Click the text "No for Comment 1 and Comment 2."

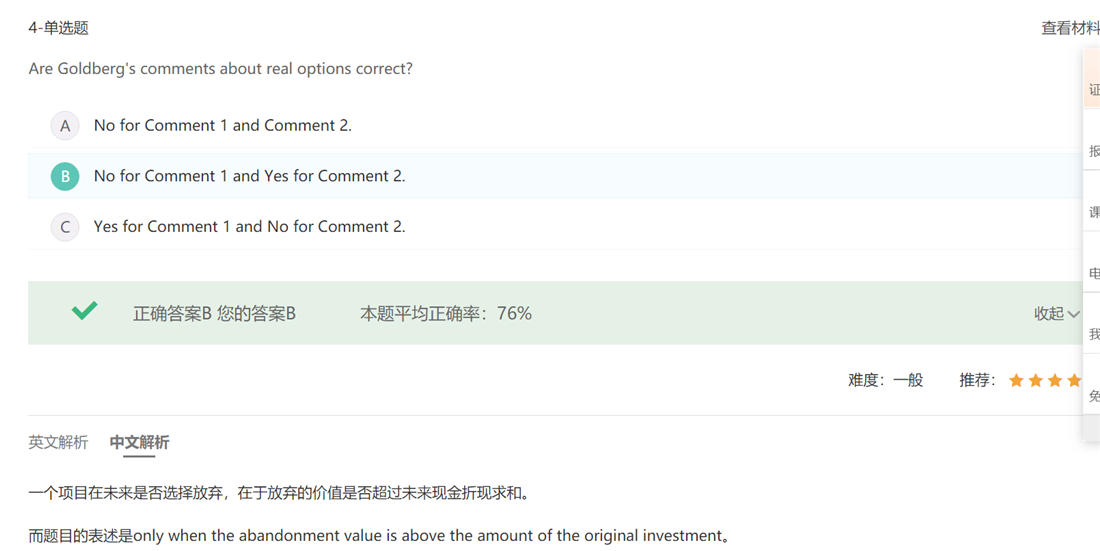pyautogui.click(x=222, y=126)
